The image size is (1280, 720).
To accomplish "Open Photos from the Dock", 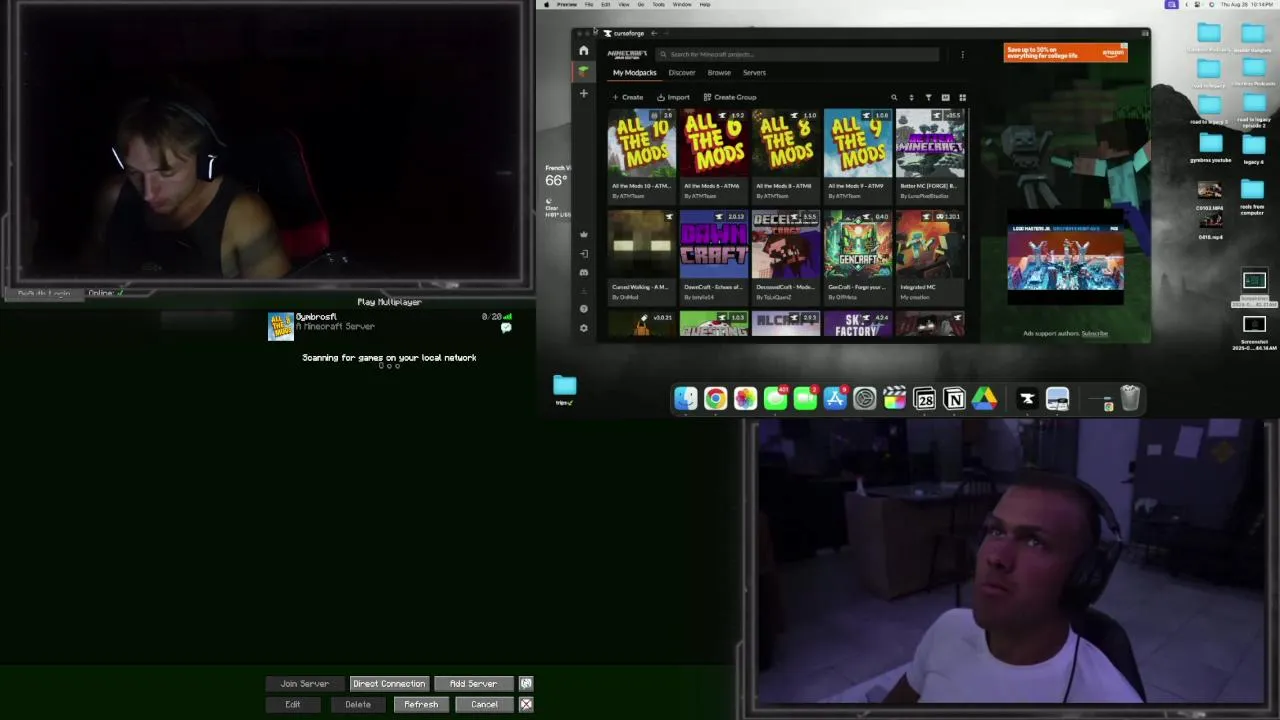I will point(745,399).
